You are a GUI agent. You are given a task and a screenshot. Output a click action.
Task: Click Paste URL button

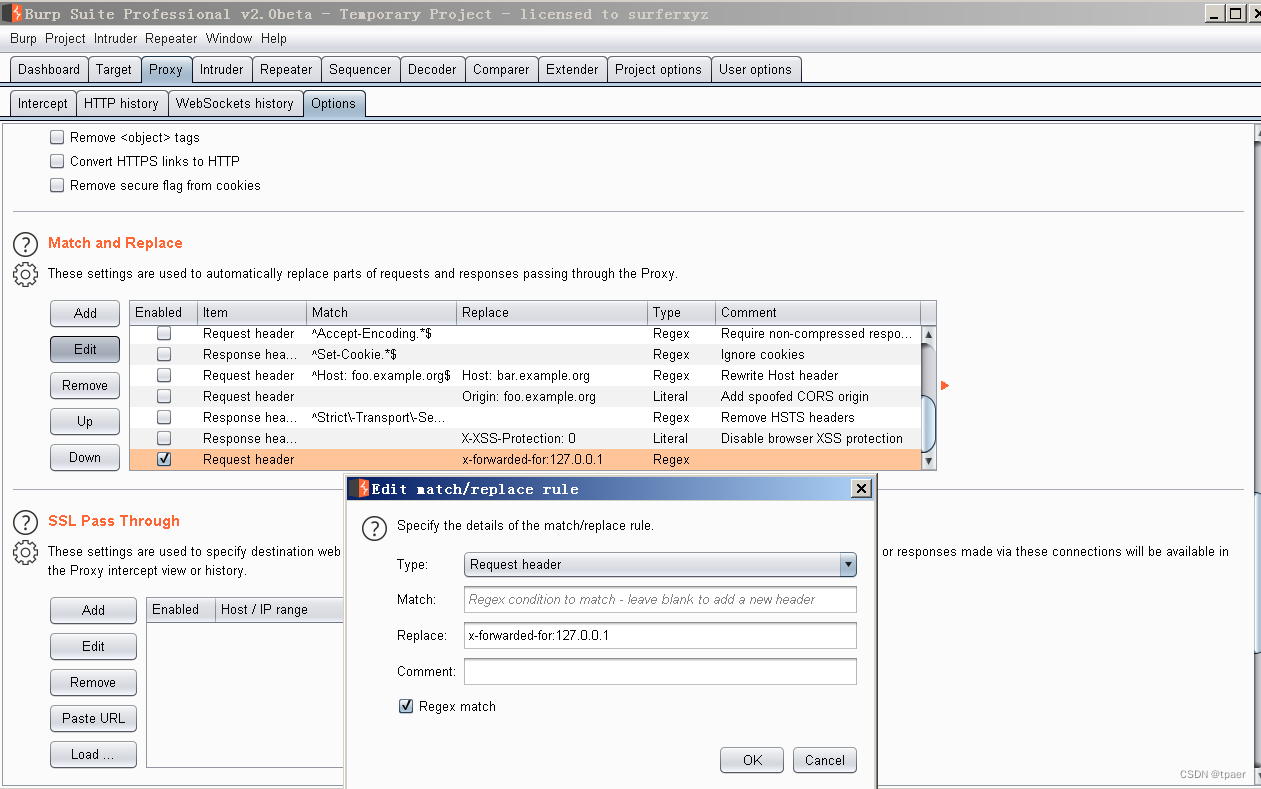[93, 718]
